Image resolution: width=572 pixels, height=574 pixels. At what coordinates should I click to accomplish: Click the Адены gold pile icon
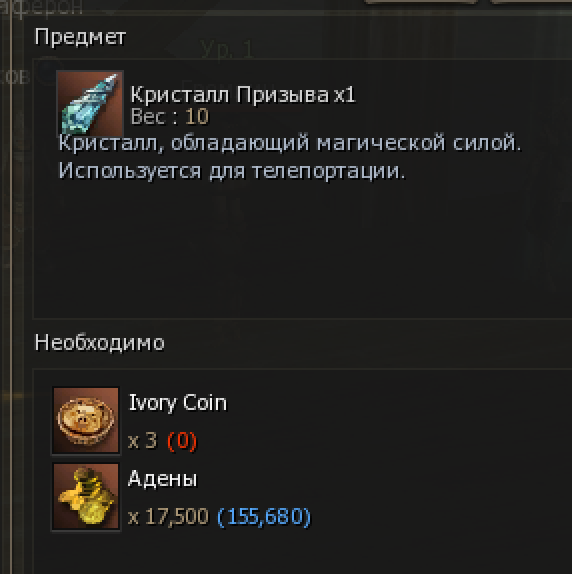click(x=86, y=496)
